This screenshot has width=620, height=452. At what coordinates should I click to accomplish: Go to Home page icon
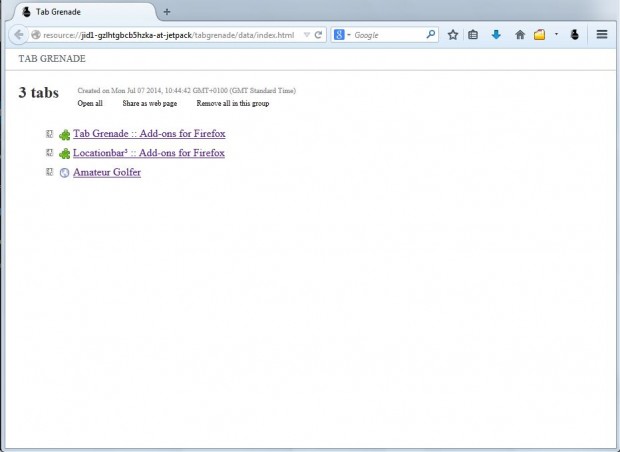click(520, 35)
